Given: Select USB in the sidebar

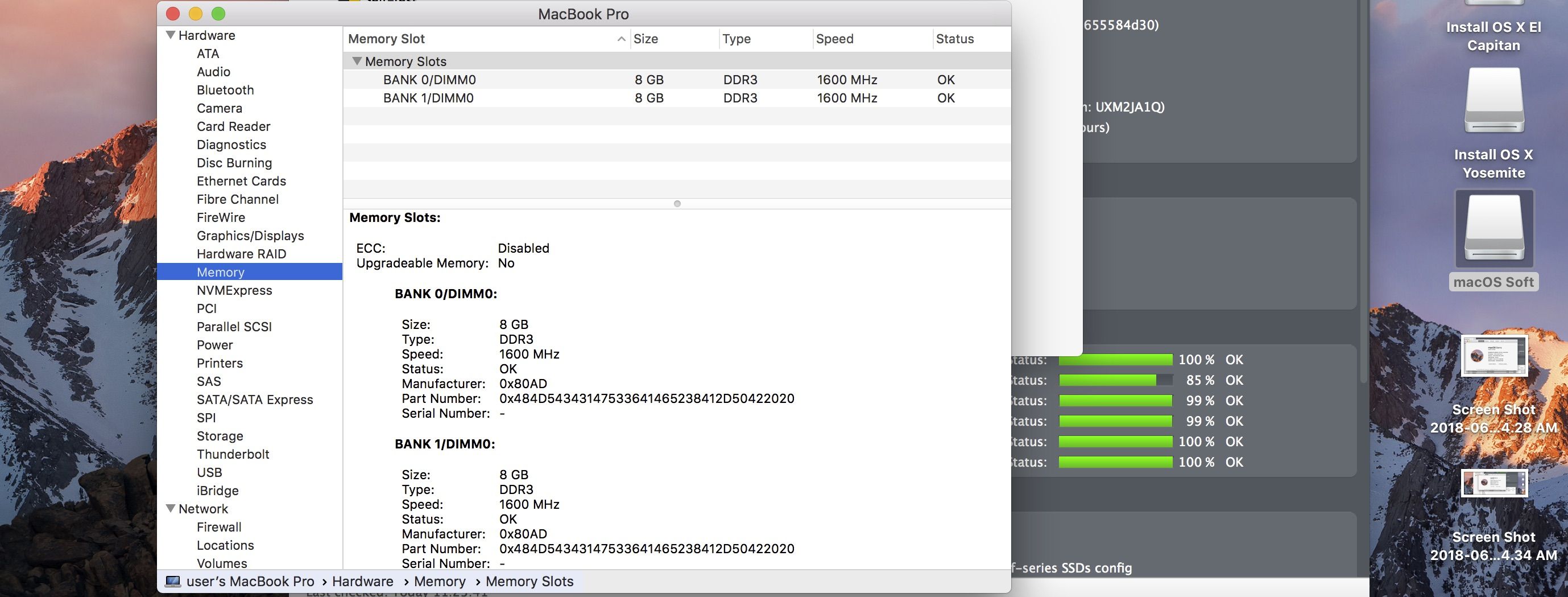Looking at the screenshot, I should 209,473.
